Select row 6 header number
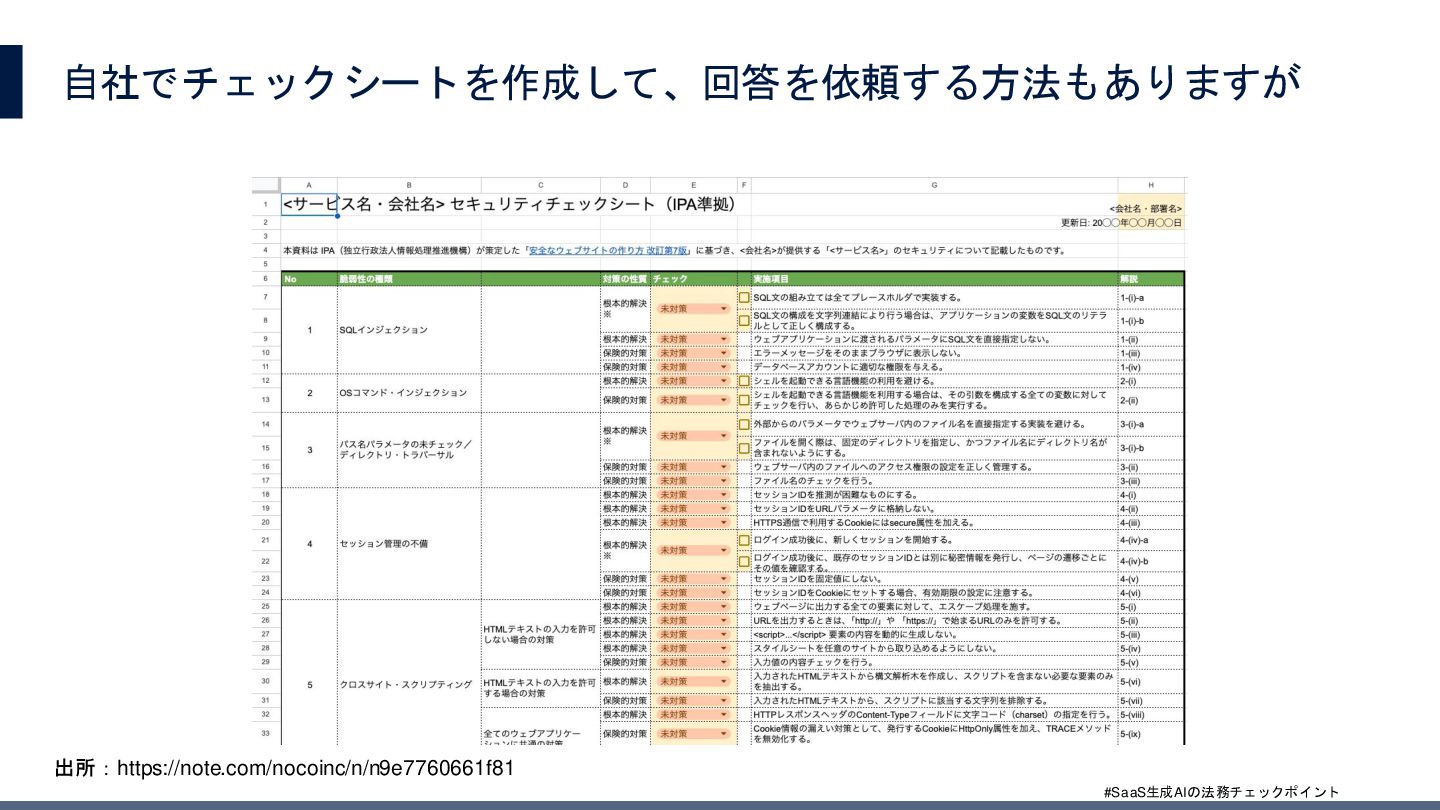Viewport: 1440px width, 810px height. tap(265, 278)
